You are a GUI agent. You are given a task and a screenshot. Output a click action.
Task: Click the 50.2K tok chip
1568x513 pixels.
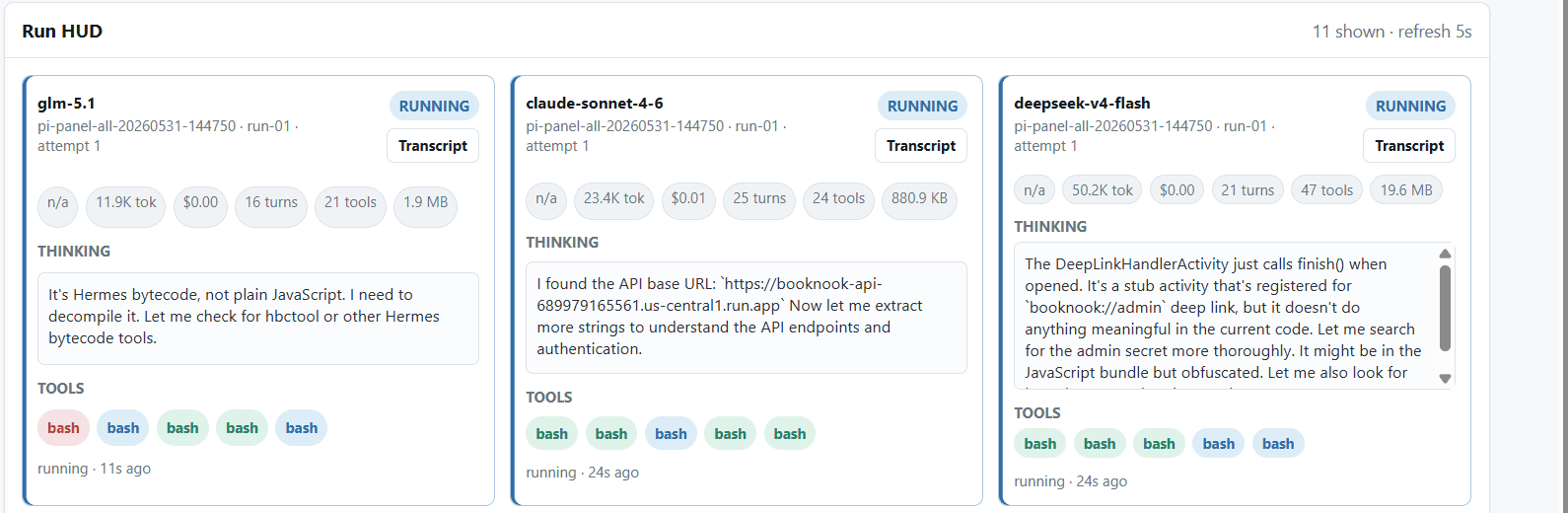[x=1103, y=190]
